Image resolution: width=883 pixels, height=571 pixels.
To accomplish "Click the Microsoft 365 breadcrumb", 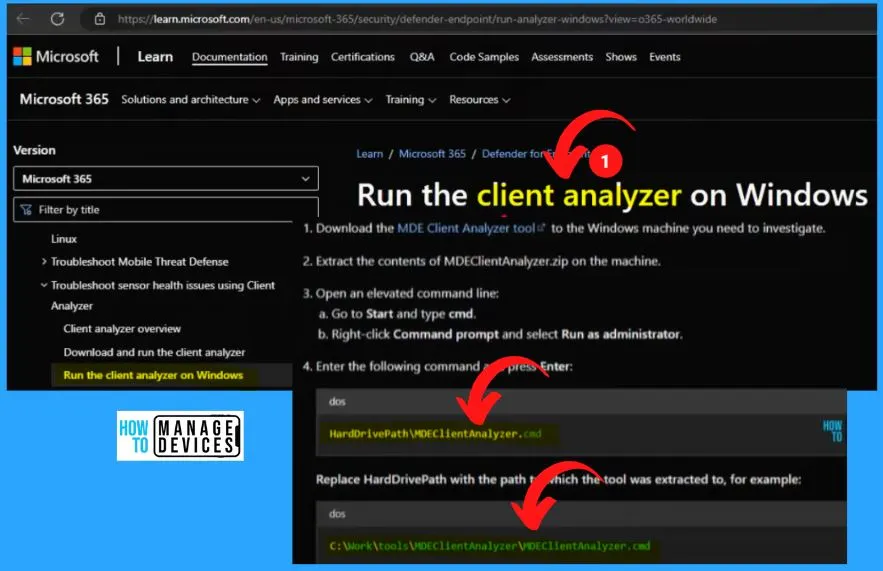I will point(432,154).
